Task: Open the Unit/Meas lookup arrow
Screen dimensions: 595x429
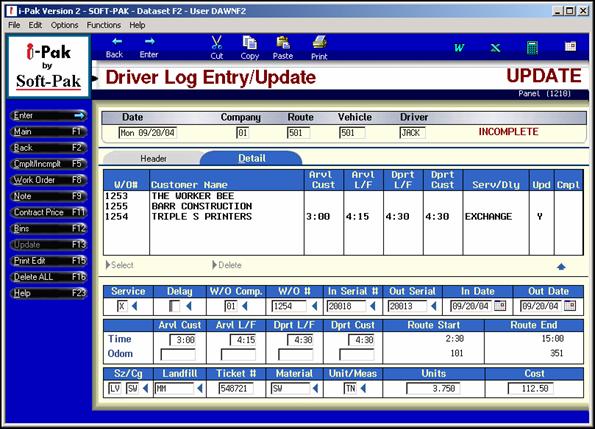Action: 364,388
